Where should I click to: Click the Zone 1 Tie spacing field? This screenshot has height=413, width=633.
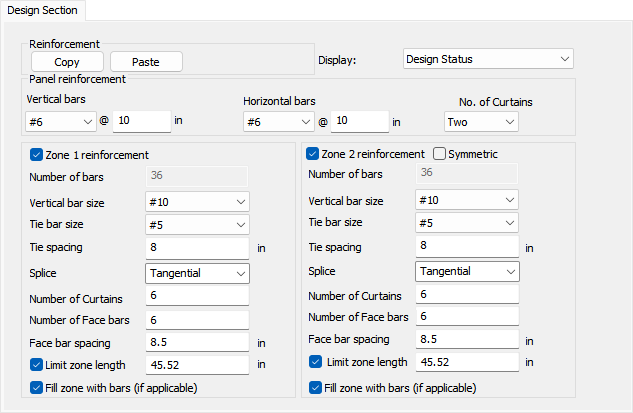pyautogui.click(x=197, y=248)
